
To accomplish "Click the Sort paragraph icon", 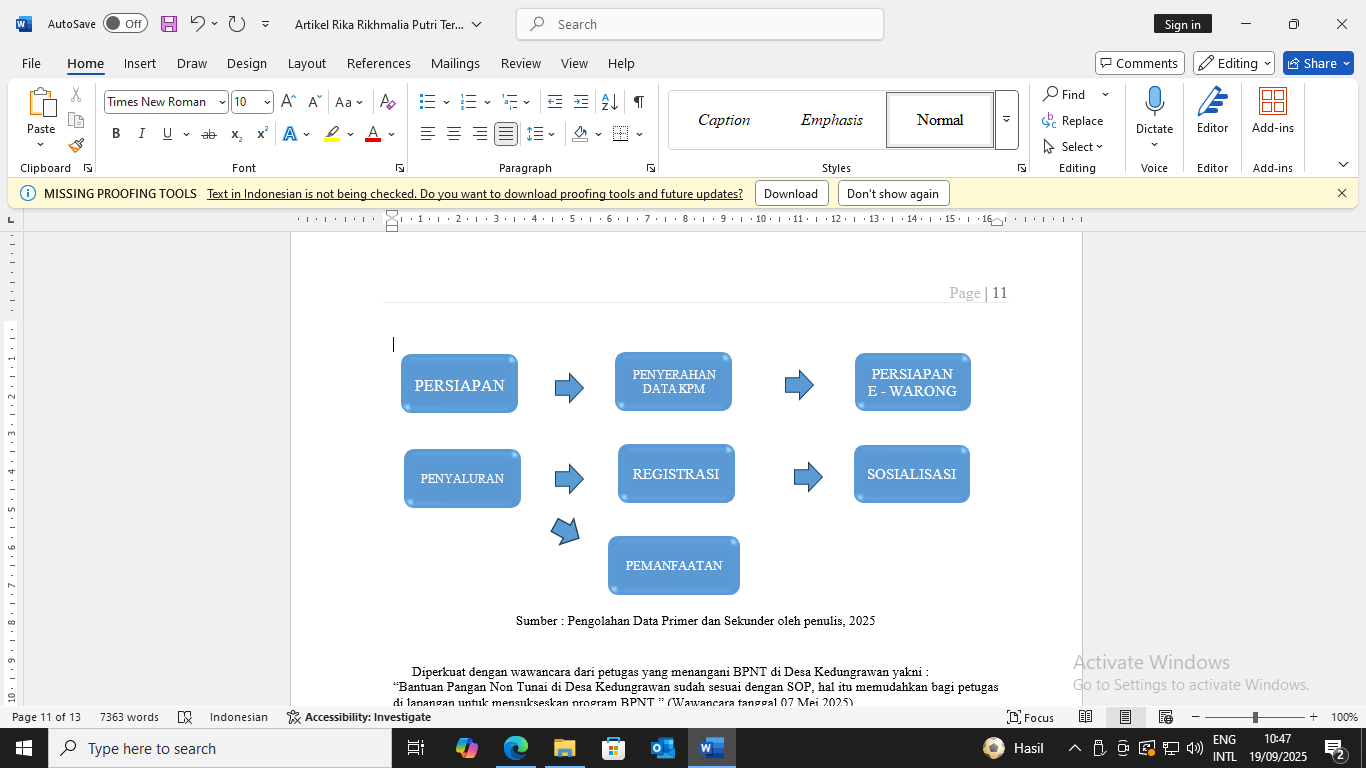I will click(609, 102).
